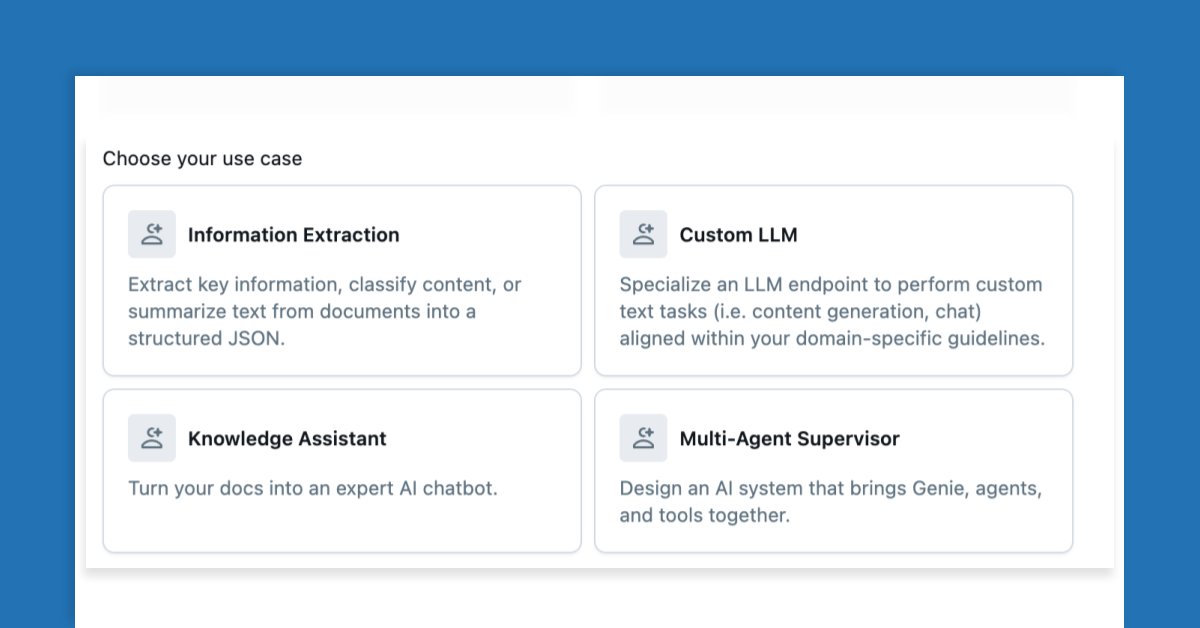Select the Information Extraction title
Viewport: 1200px width, 628px height.
[x=294, y=235]
